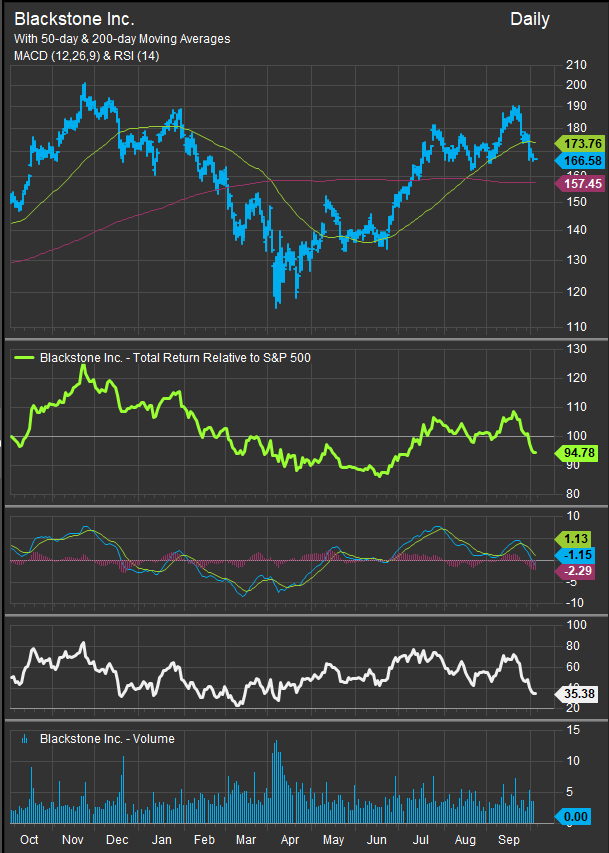Click the Blackstone Inc. - Volume legend text
This screenshot has height=853, width=609.
pyautogui.click(x=106, y=739)
